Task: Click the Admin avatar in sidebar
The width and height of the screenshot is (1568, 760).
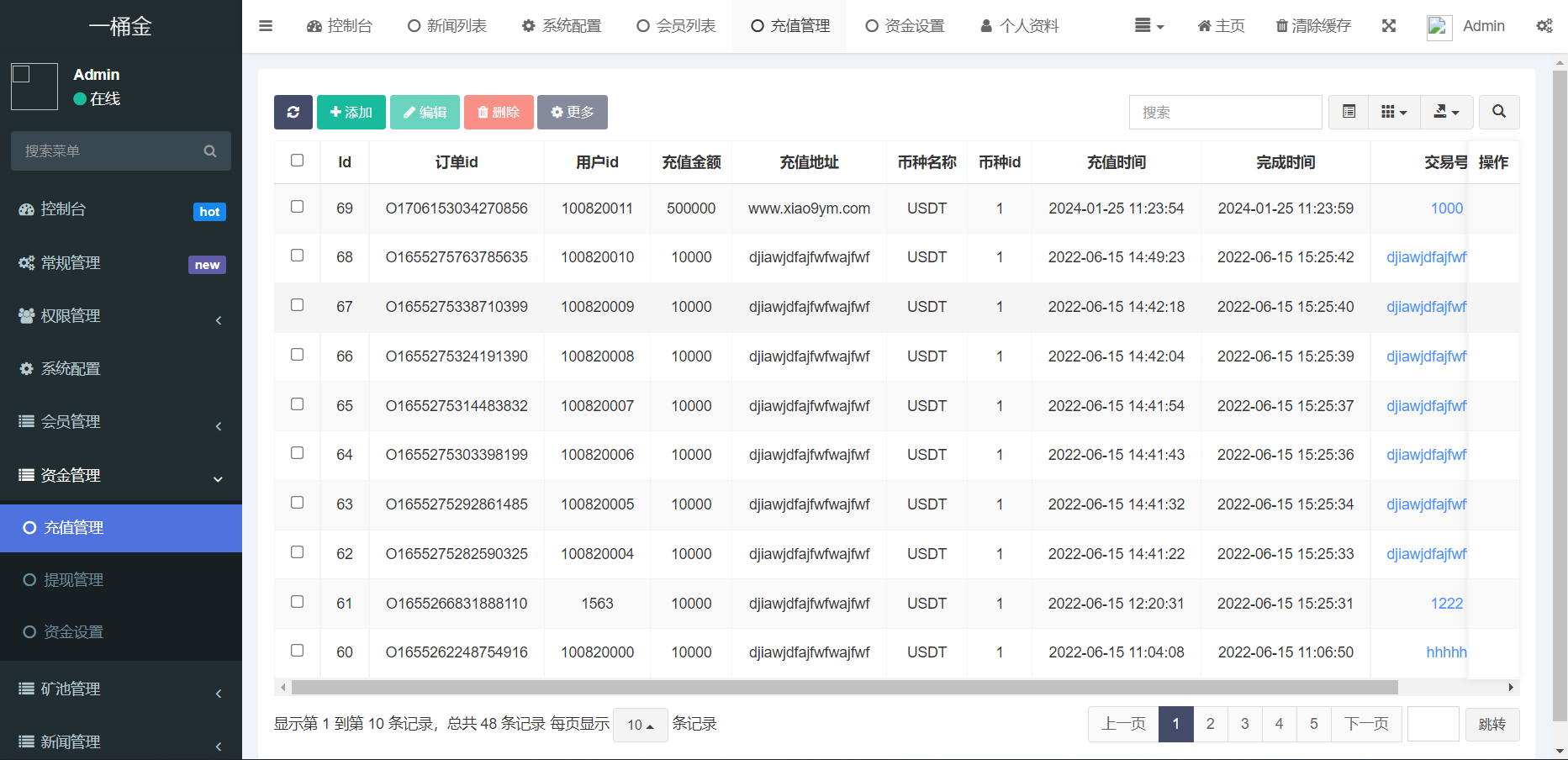Action: tap(34, 87)
